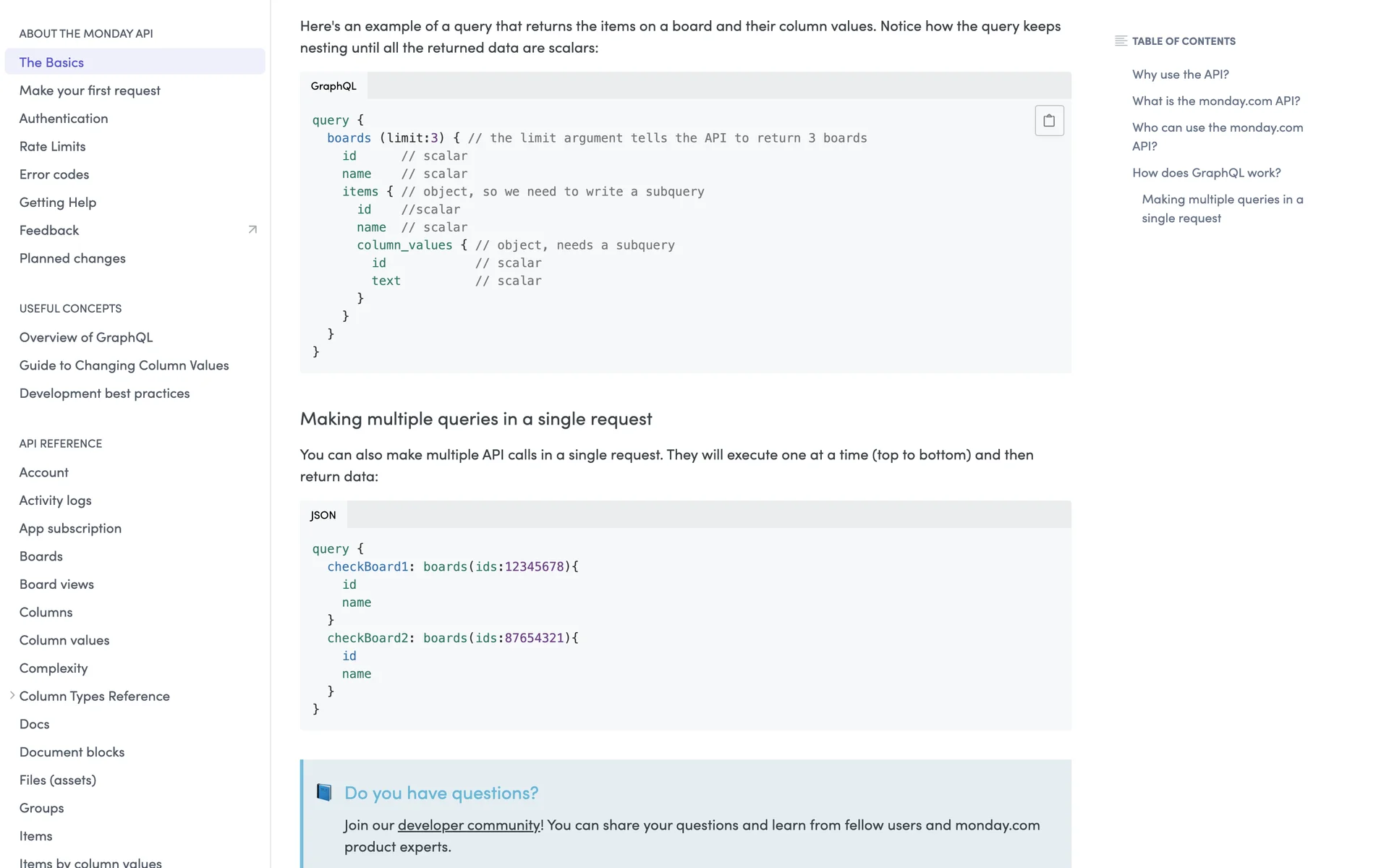Select the JSON code tab

tap(323, 515)
